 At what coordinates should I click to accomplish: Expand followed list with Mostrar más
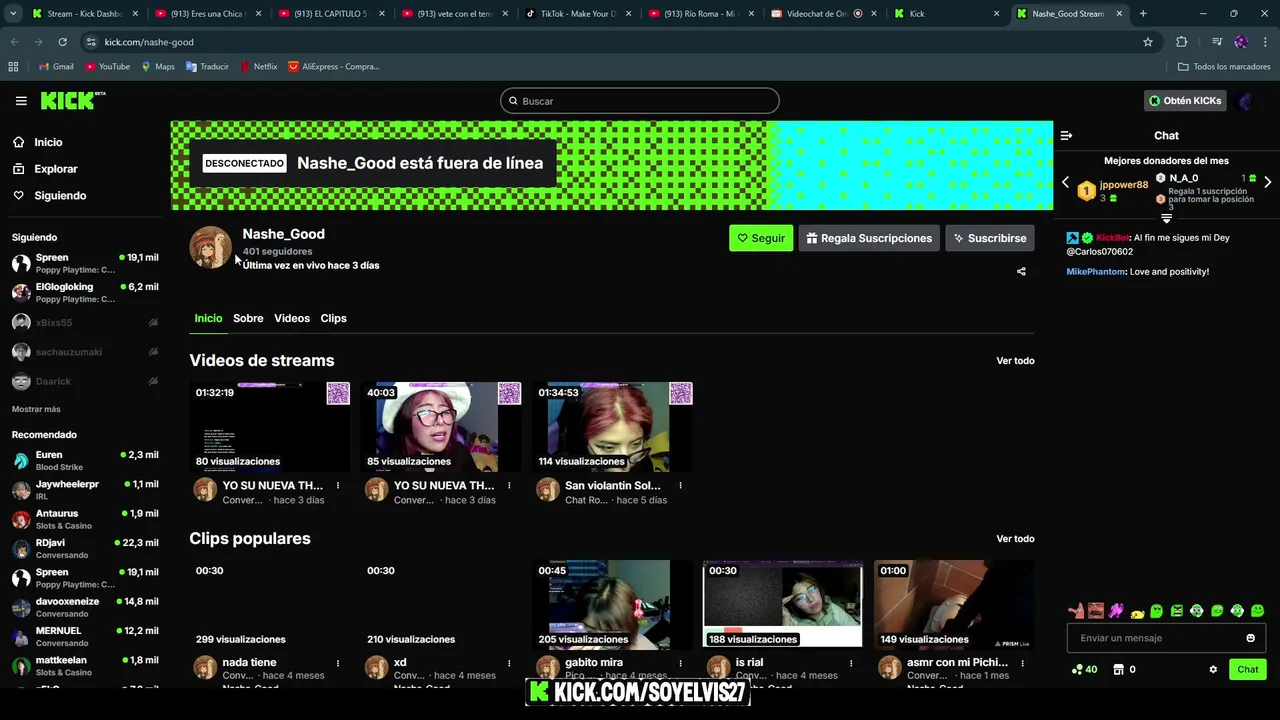tap(36, 409)
